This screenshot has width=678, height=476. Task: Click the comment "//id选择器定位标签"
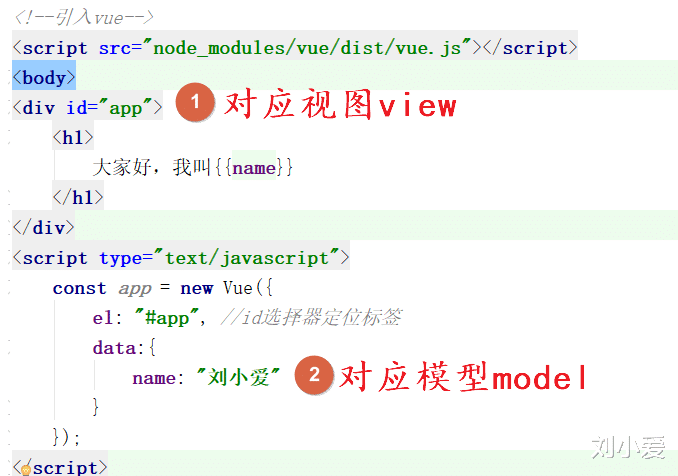(x=311, y=317)
